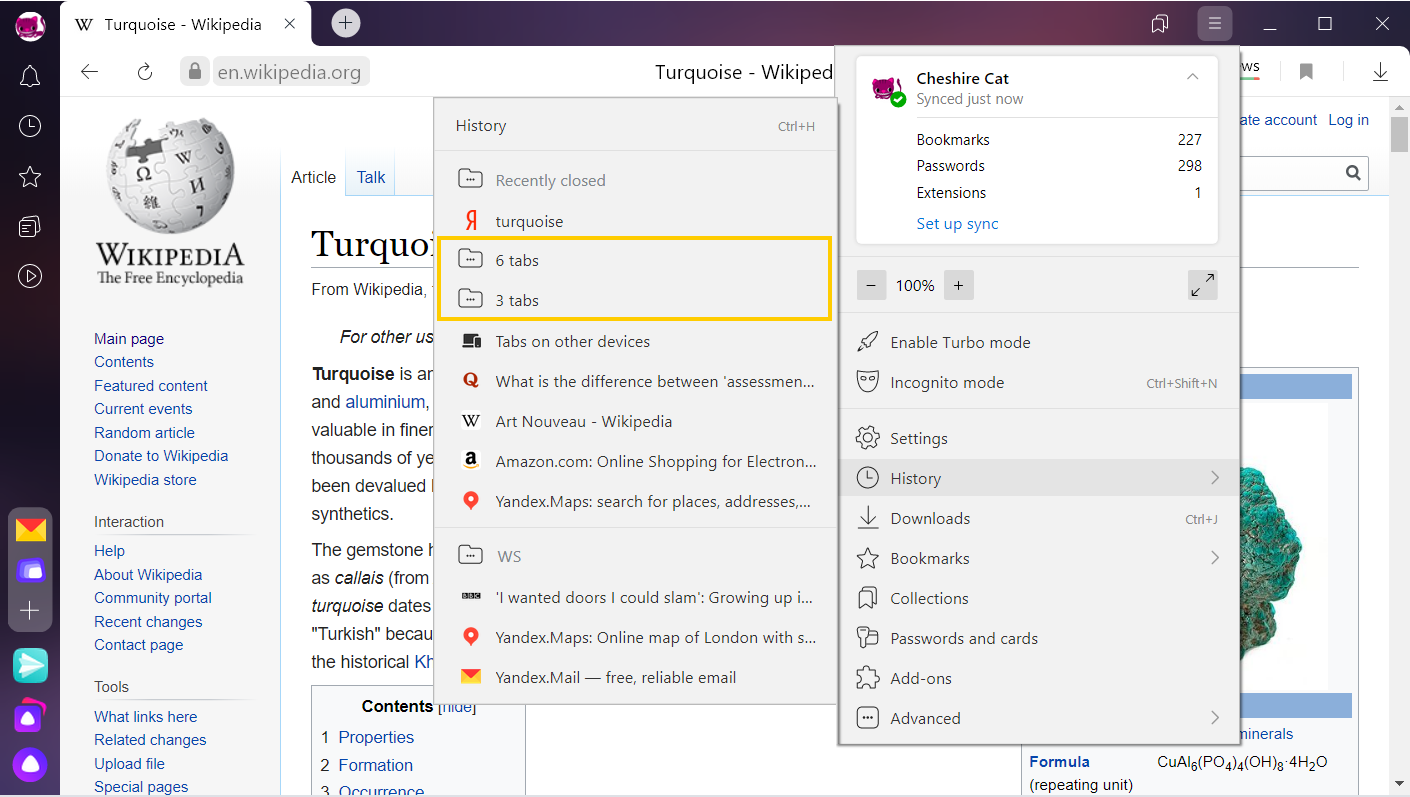Open history clock icon in sidebar
The image size is (1410, 797).
[30, 126]
